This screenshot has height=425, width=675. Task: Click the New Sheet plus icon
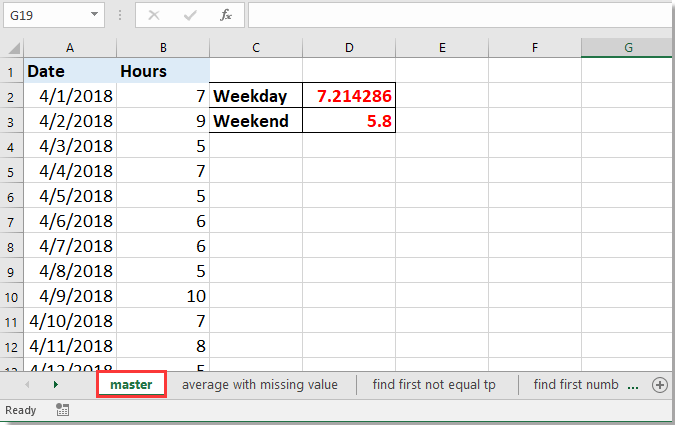(659, 385)
